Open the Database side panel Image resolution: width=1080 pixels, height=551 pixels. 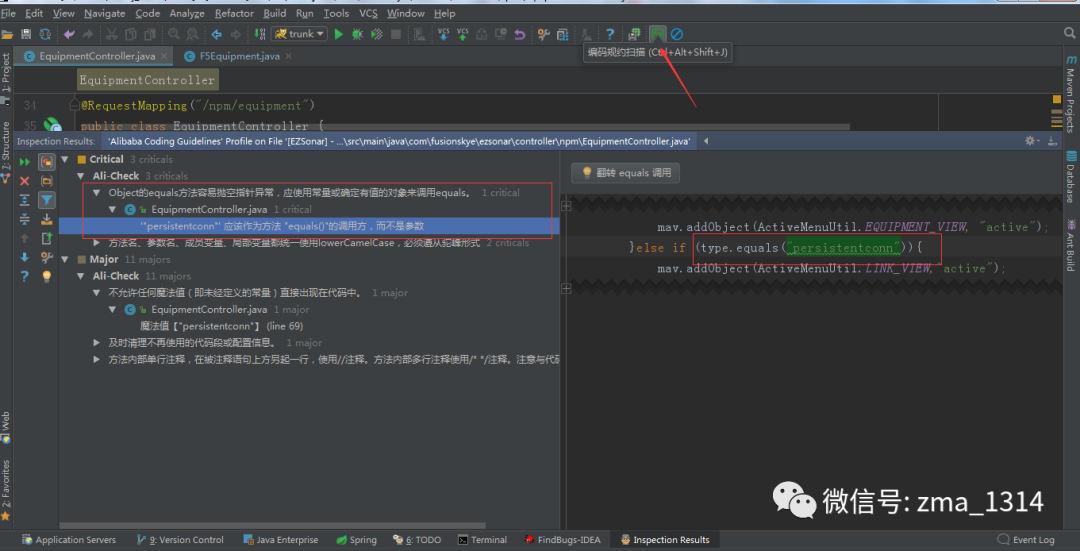tap(1070, 176)
